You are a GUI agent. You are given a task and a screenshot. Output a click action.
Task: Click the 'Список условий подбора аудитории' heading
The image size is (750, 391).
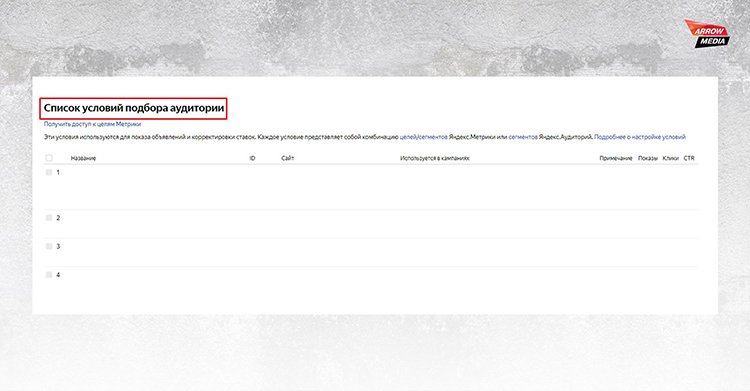[133, 109]
